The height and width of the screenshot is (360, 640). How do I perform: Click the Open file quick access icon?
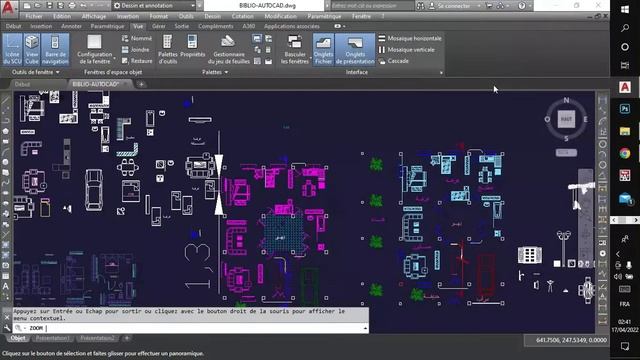[38, 6]
